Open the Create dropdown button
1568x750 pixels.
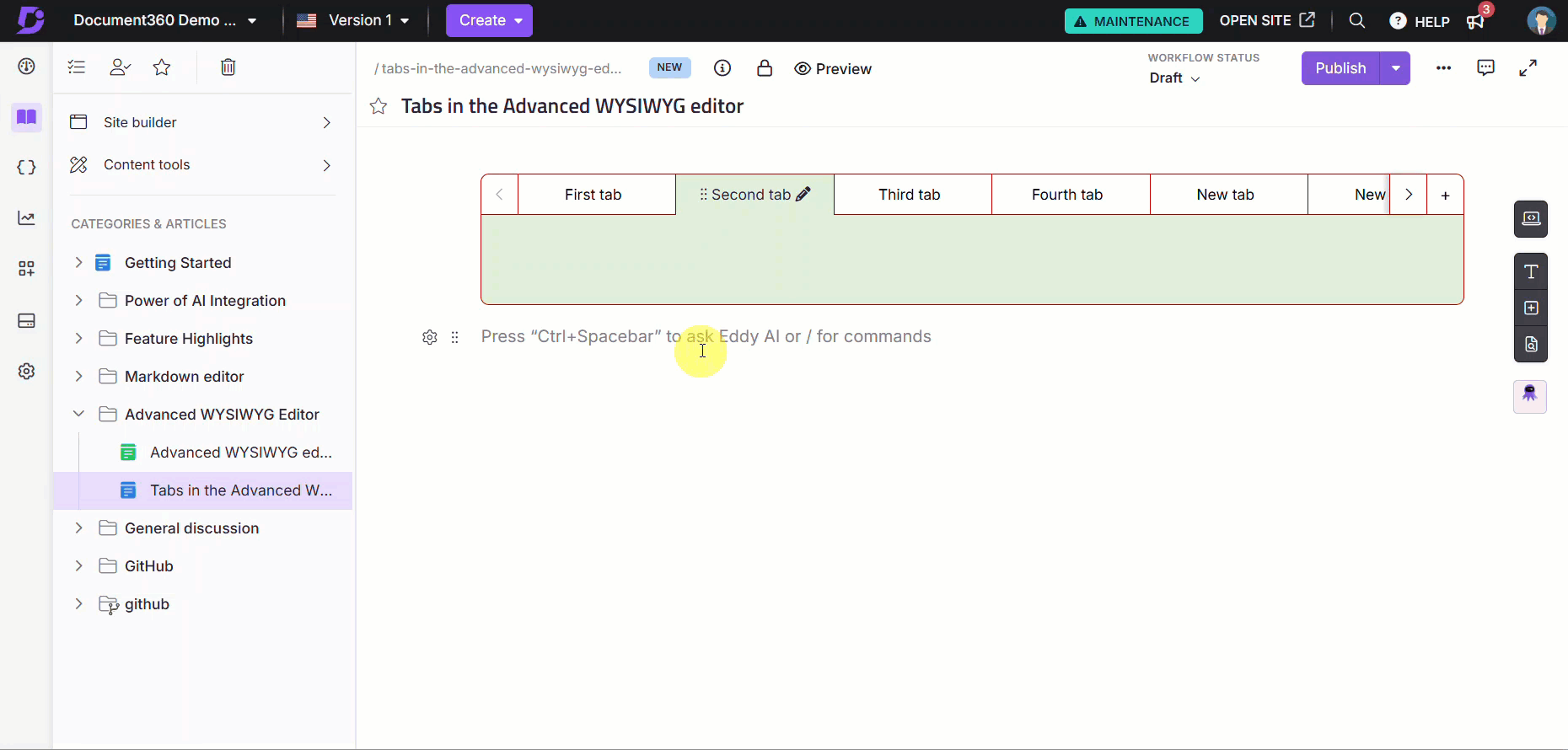point(489,20)
